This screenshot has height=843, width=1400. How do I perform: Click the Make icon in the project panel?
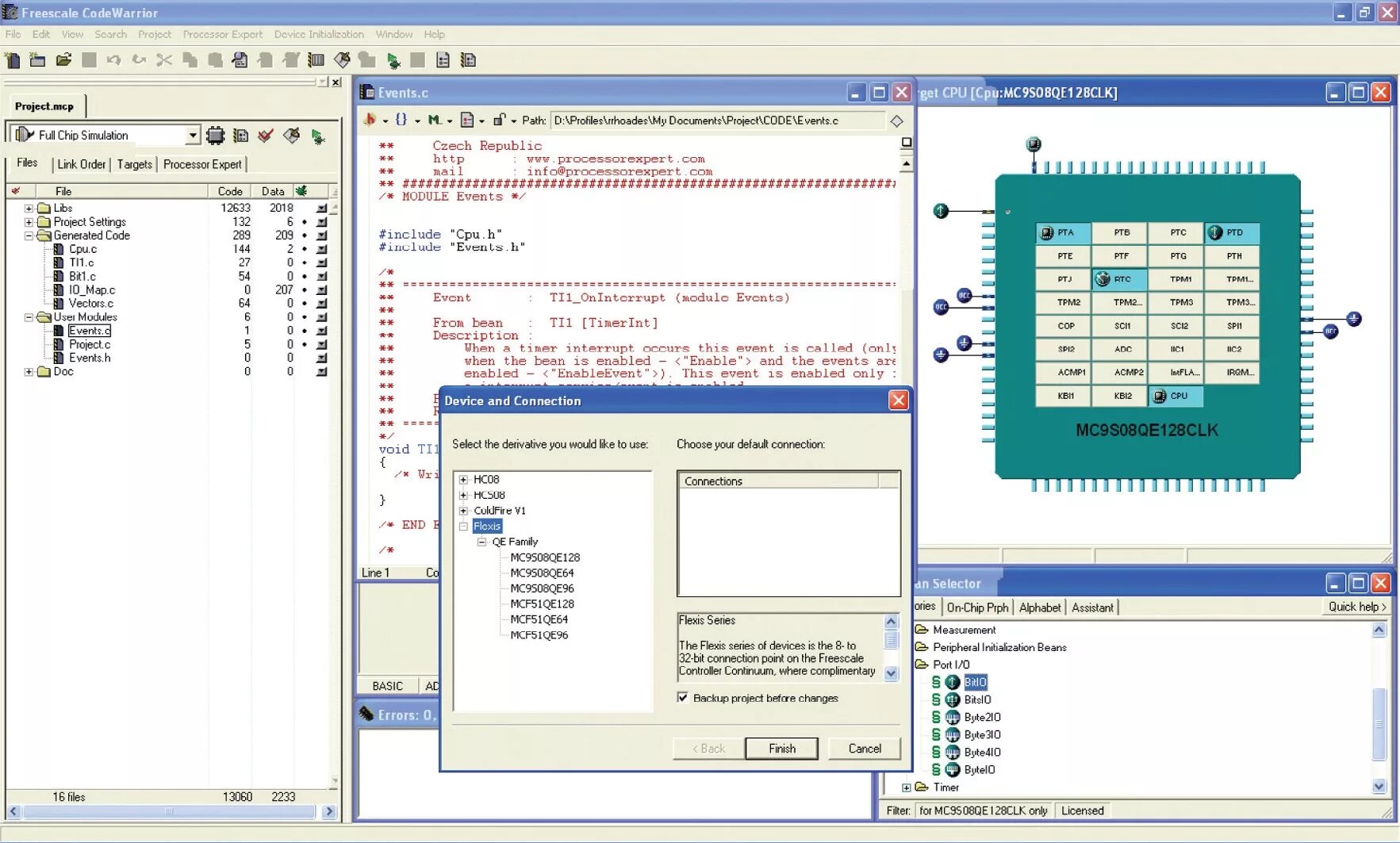292,136
